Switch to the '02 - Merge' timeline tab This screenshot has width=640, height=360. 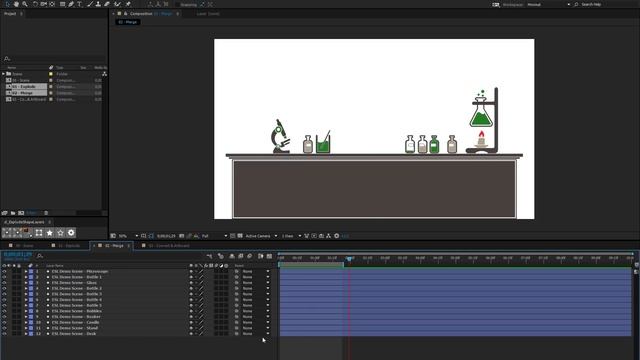tap(114, 246)
